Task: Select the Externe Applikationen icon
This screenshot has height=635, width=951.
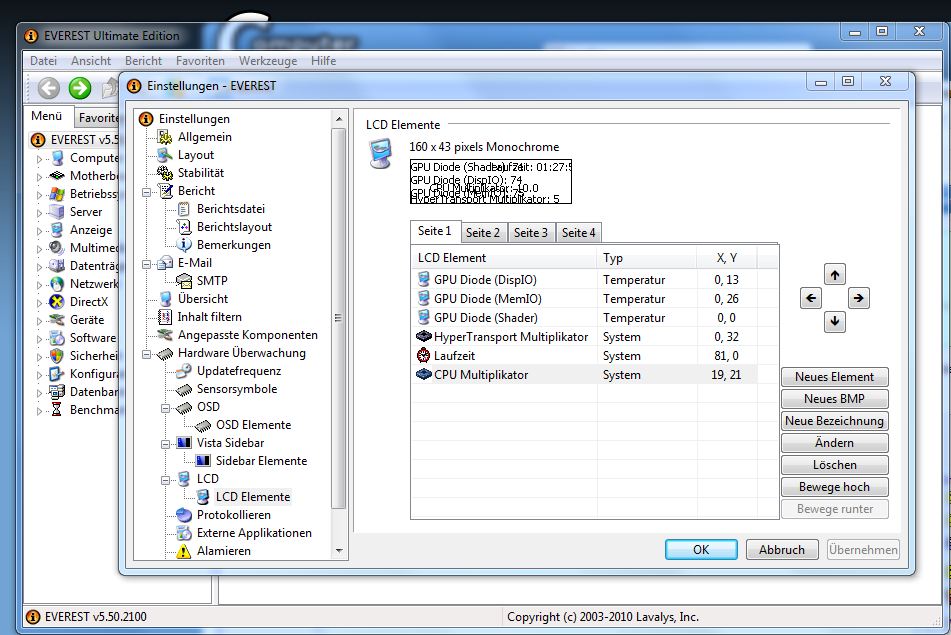Action: pyautogui.click(x=184, y=533)
